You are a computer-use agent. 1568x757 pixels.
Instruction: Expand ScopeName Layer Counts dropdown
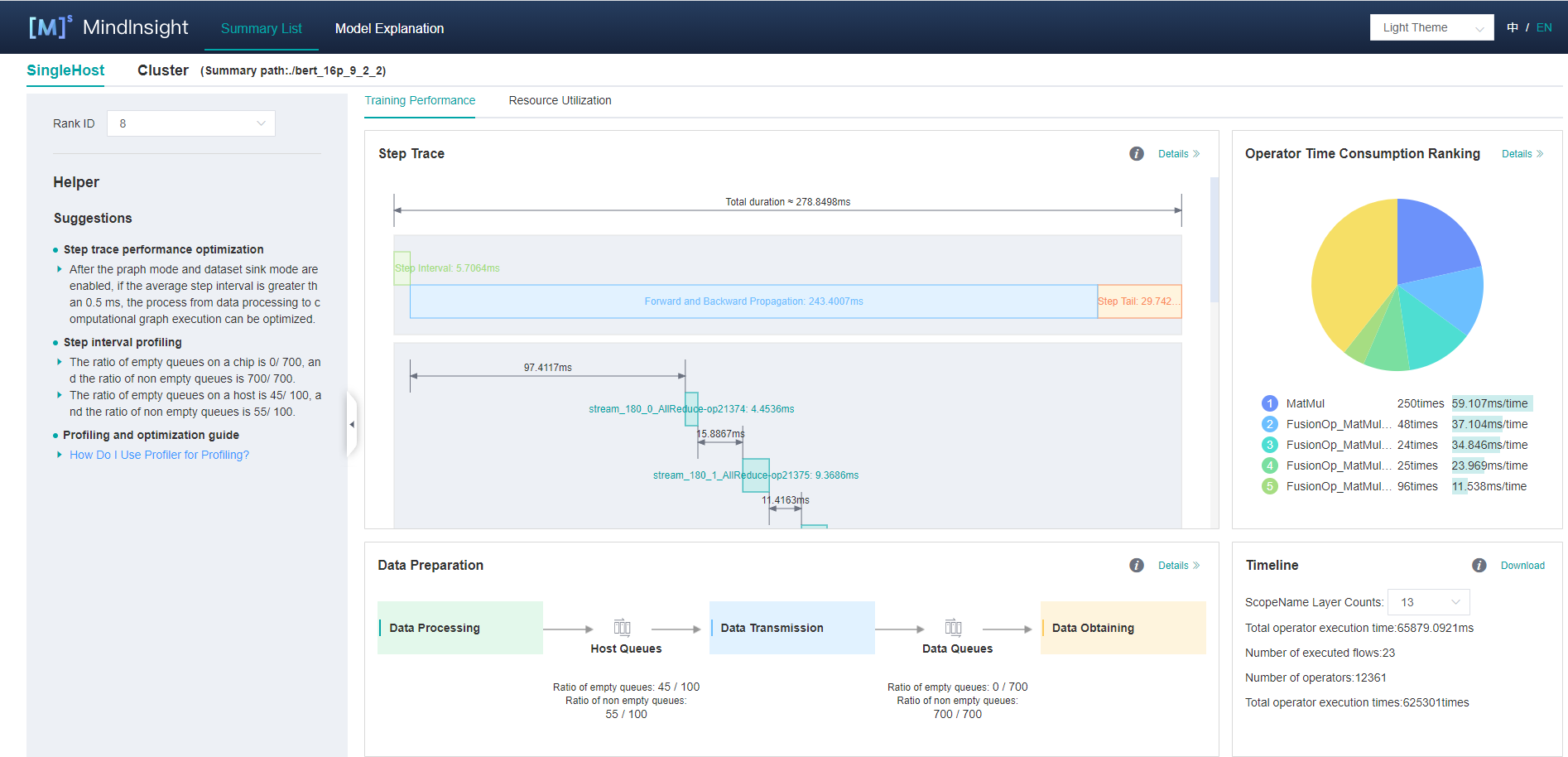pyautogui.click(x=1428, y=602)
